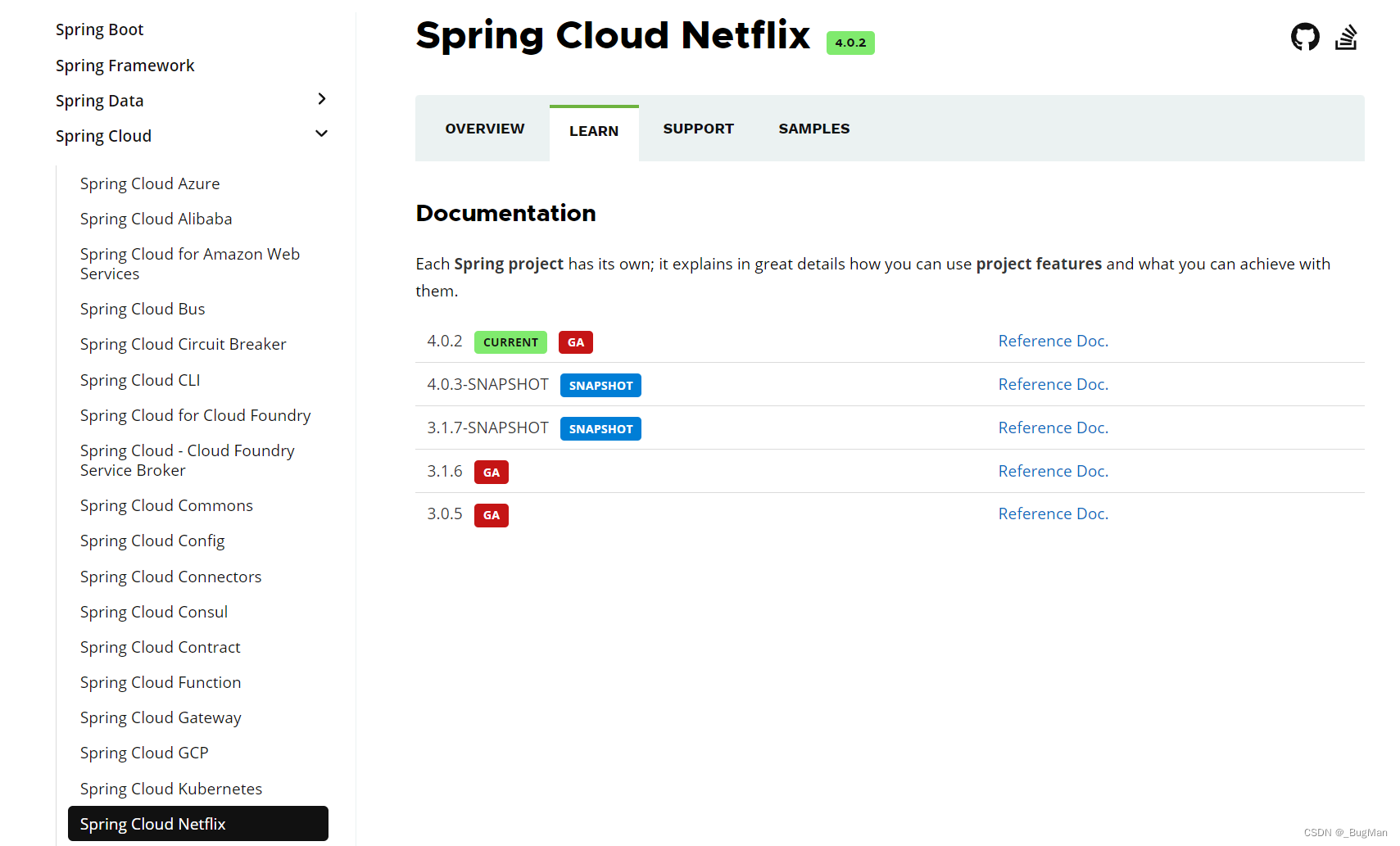Select Spring Cloud parent item
This screenshot has width=1400, height=846.
(x=104, y=136)
